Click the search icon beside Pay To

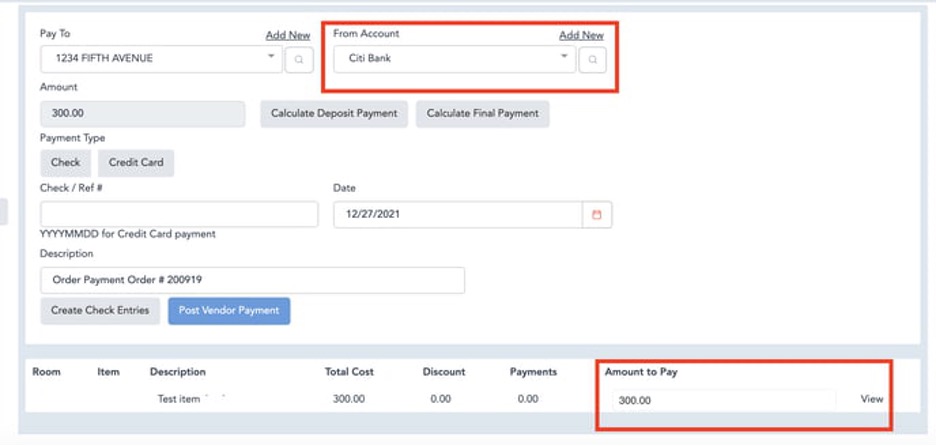click(x=299, y=60)
